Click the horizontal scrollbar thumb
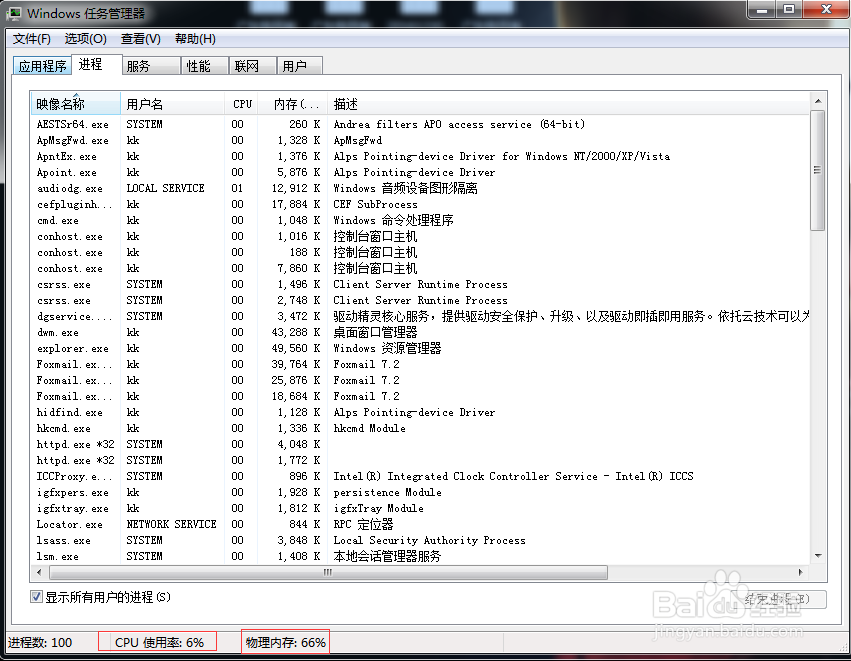851x661 pixels. (328, 573)
